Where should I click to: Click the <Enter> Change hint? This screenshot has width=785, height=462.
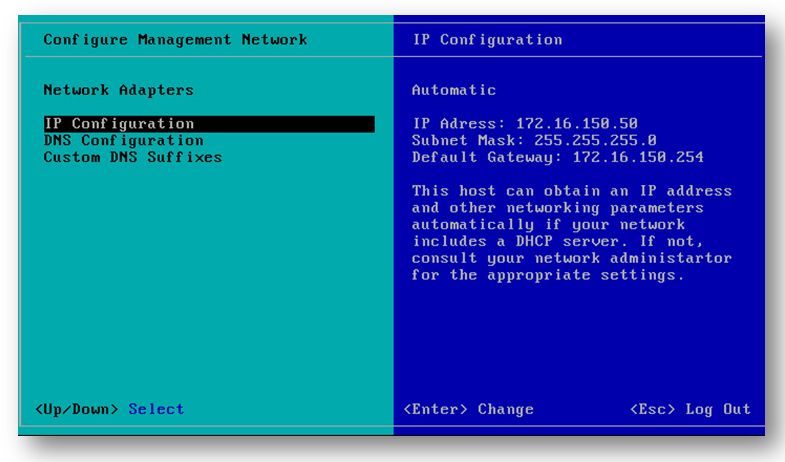tap(468, 409)
